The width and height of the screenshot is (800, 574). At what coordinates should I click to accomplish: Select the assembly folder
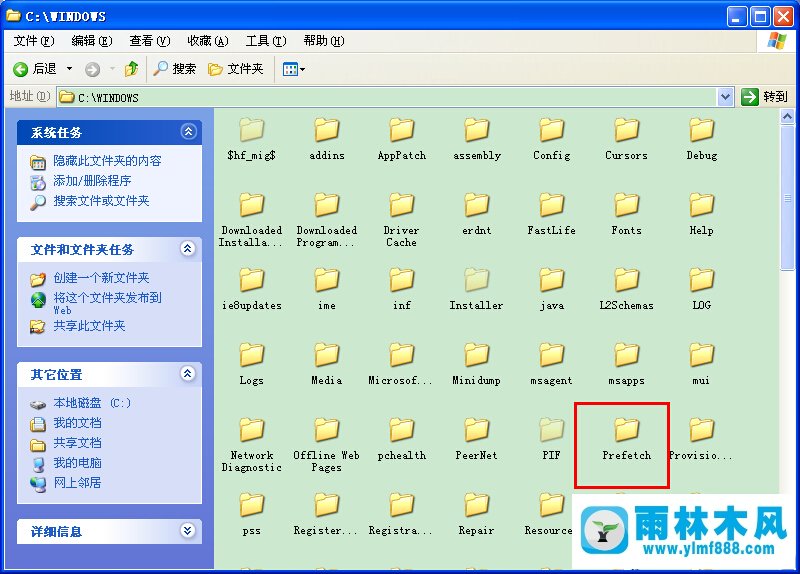[477, 139]
